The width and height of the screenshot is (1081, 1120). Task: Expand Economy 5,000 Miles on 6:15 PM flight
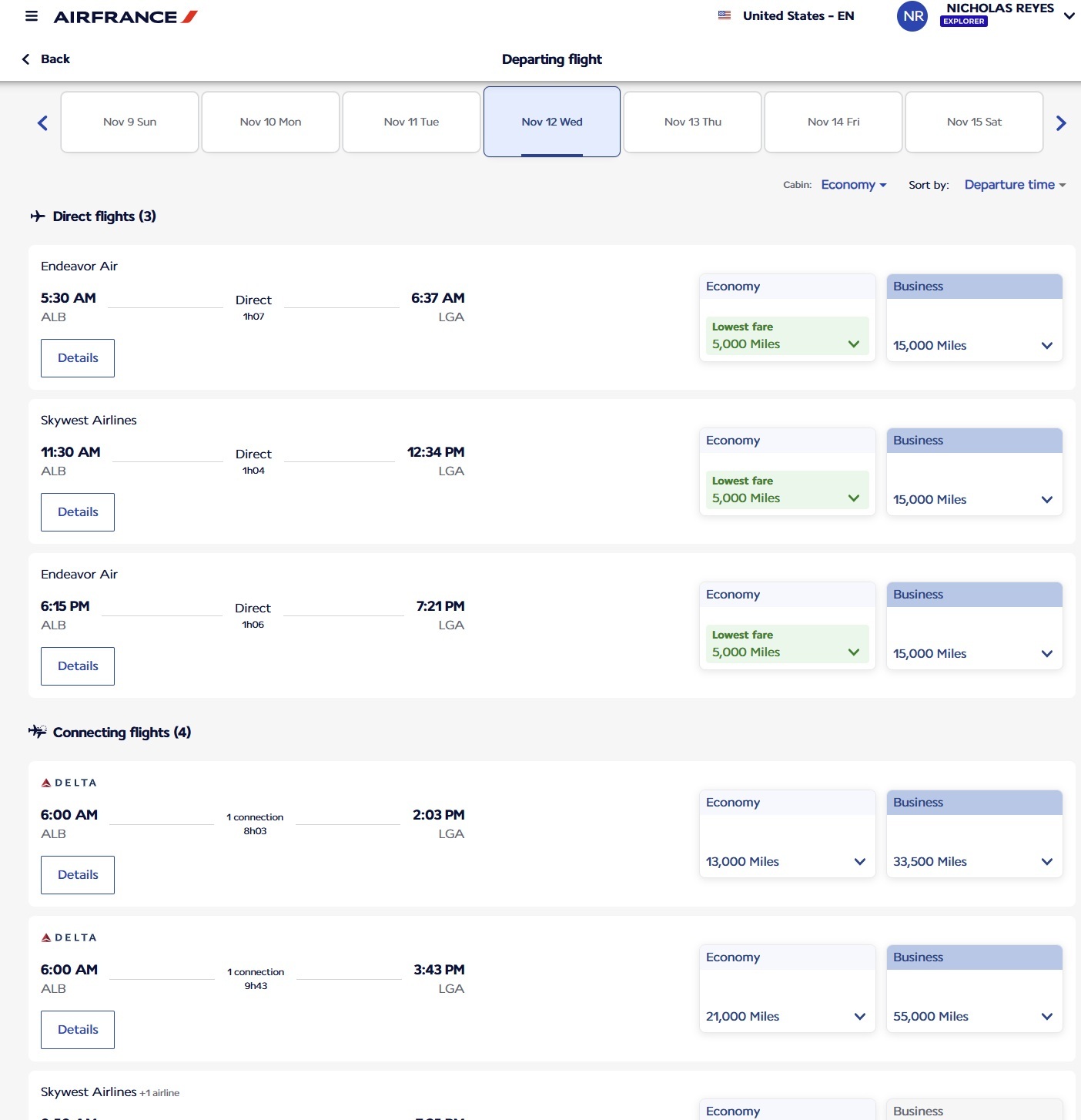tap(787, 644)
